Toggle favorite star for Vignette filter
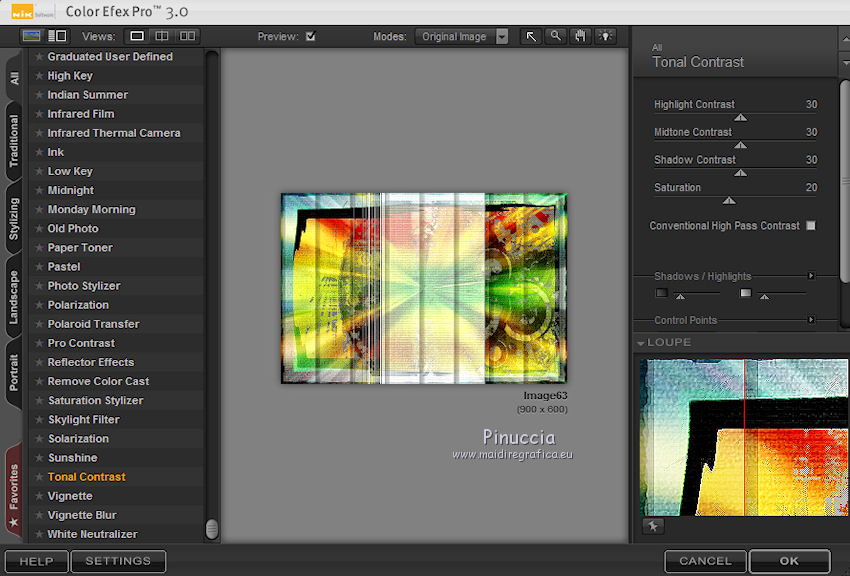This screenshot has height=576, width=850. point(39,496)
